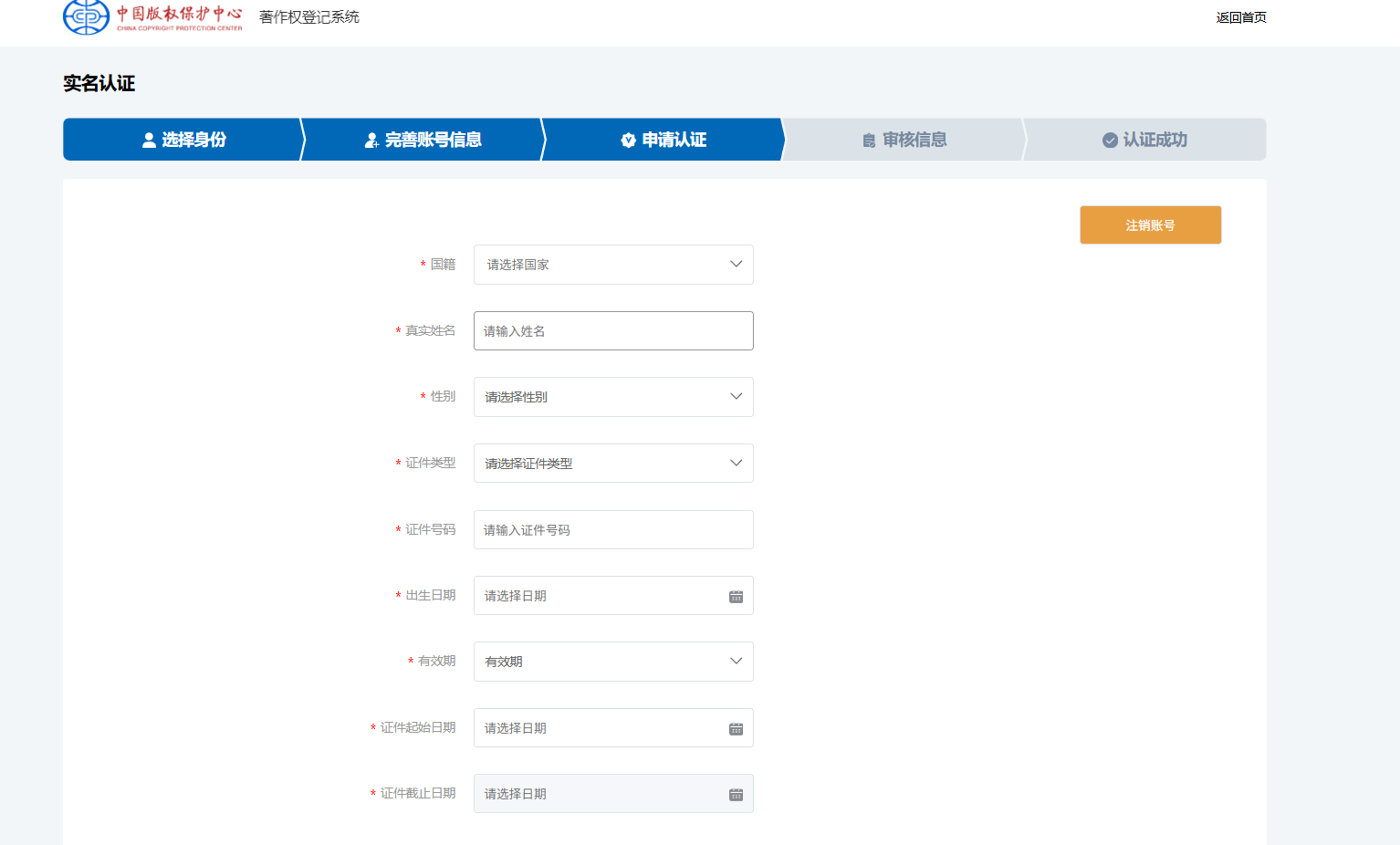Open calendar icon for 证件截止日期

point(736,795)
